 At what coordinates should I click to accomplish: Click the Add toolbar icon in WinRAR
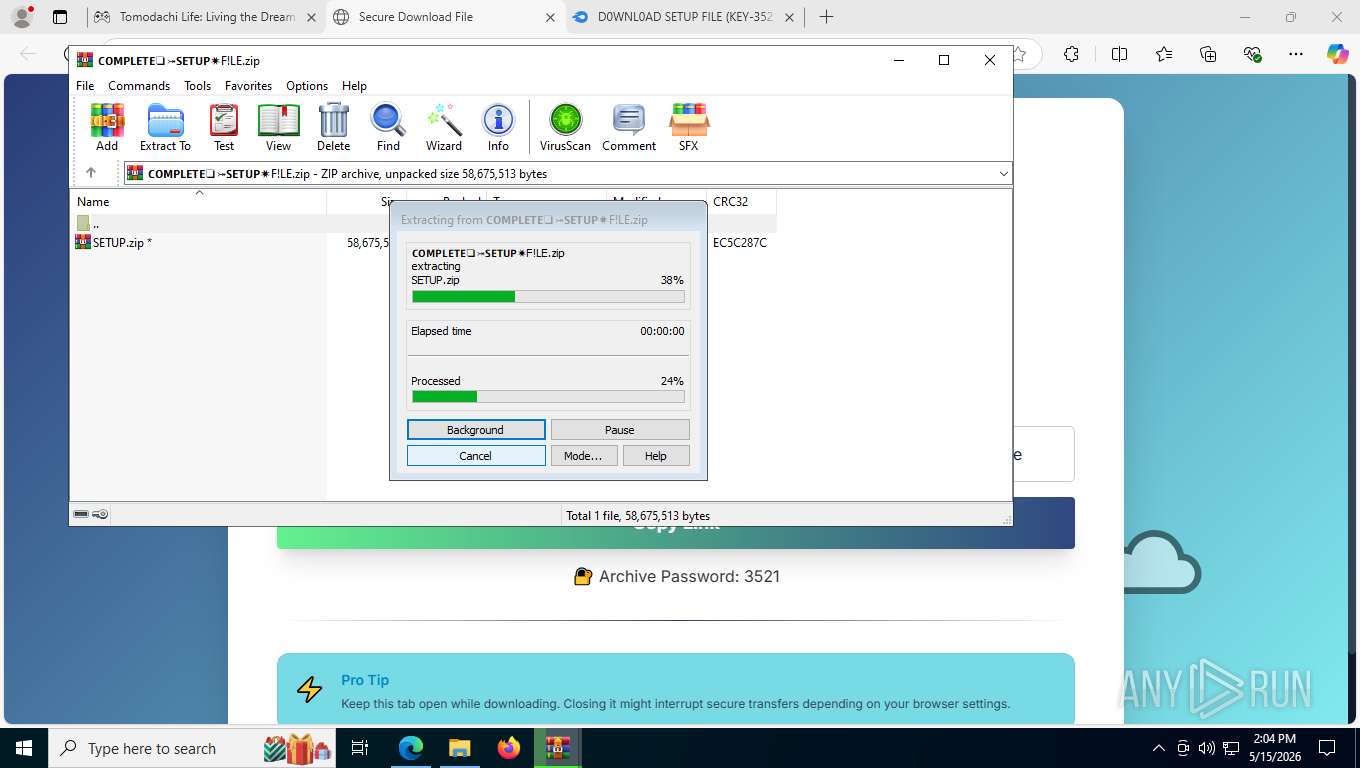[107, 127]
